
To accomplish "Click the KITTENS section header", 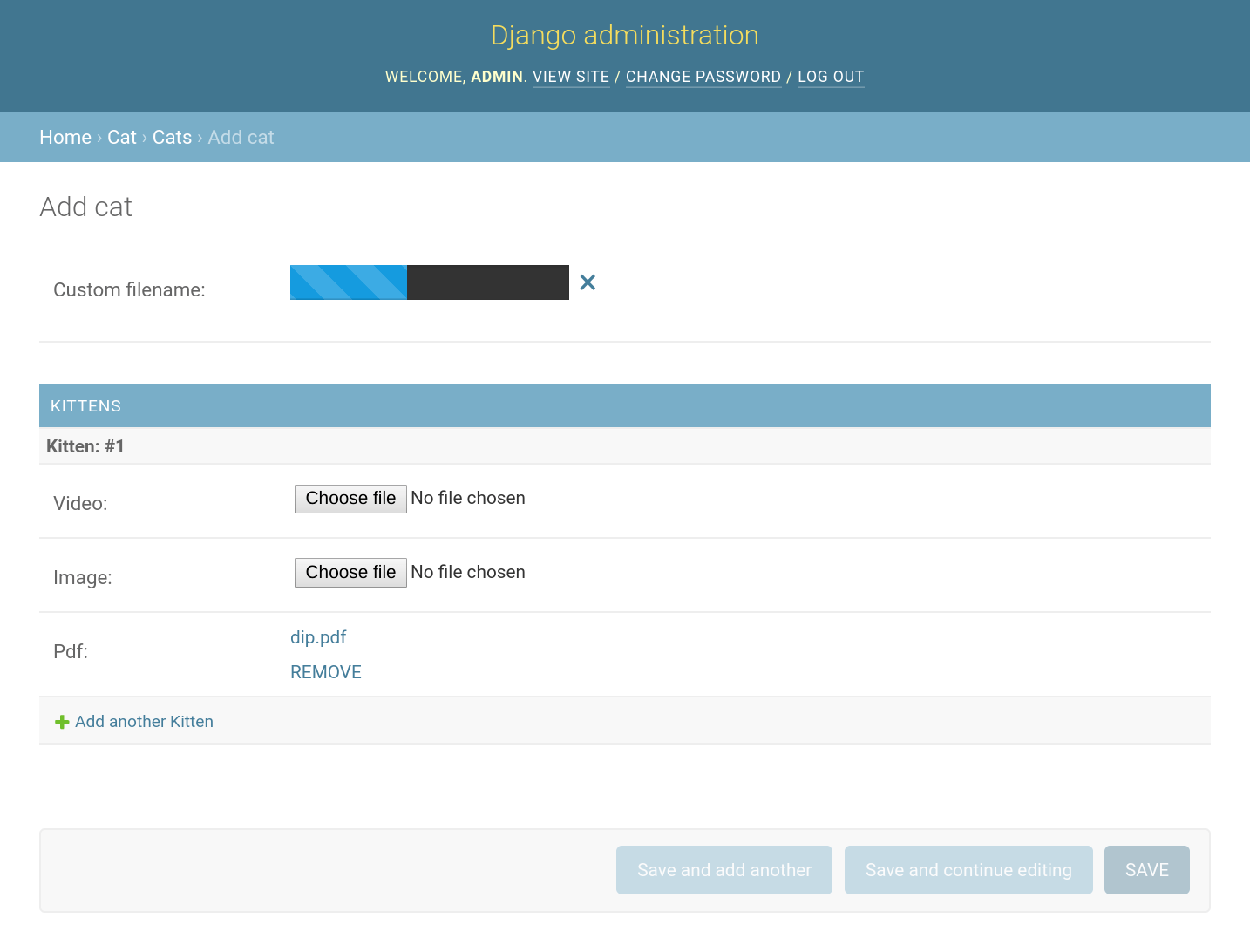I will coord(85,405).
